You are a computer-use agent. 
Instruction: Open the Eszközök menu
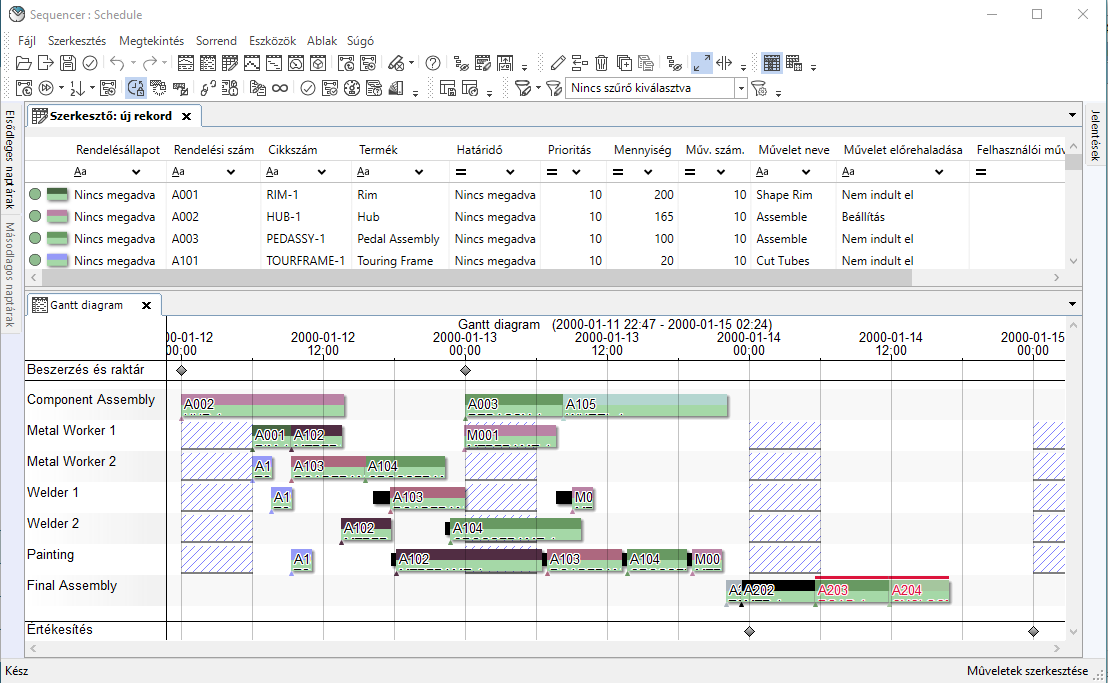click(x=272, y=41)
